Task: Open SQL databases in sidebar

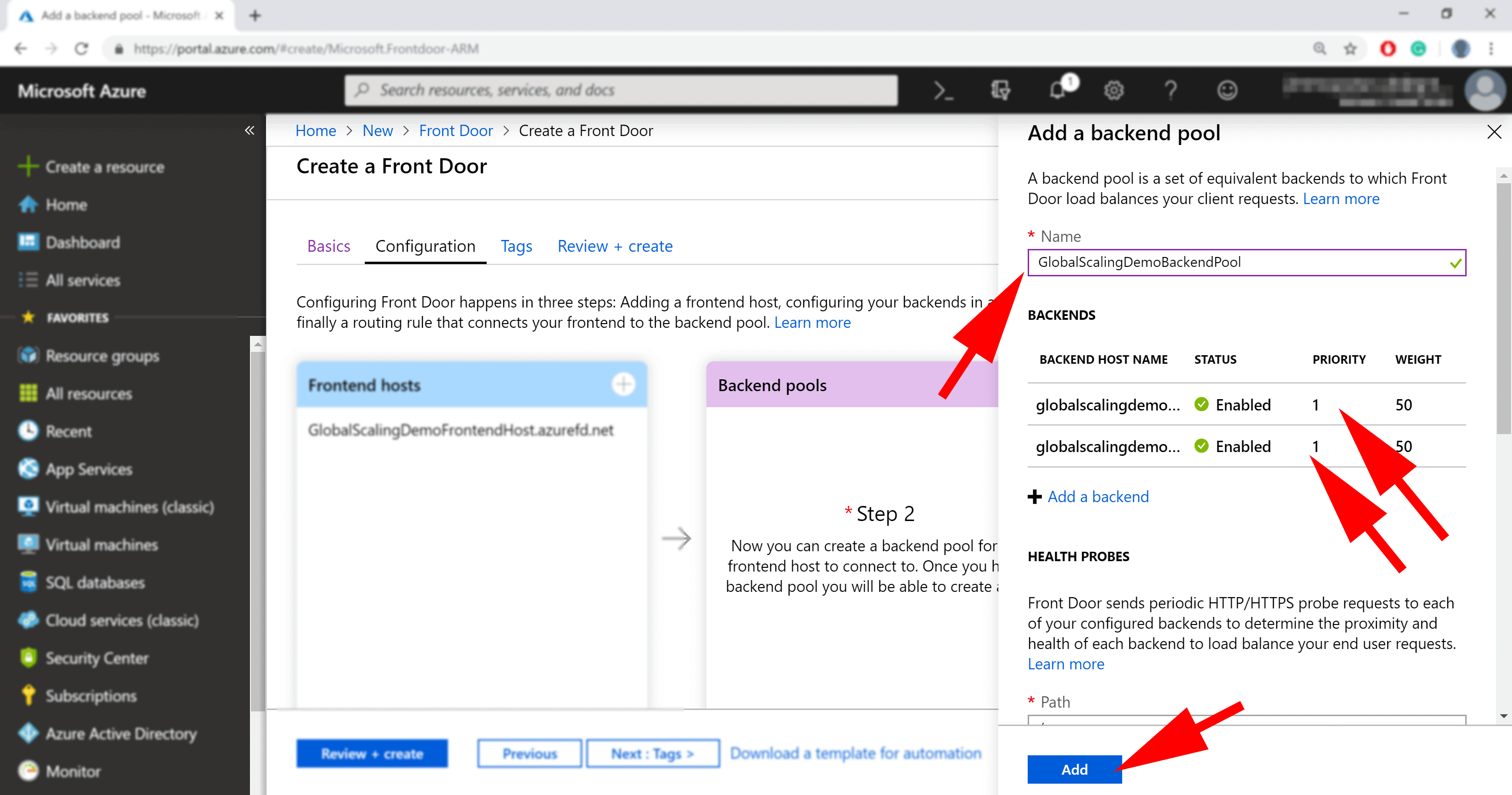Action: [95, 582]
